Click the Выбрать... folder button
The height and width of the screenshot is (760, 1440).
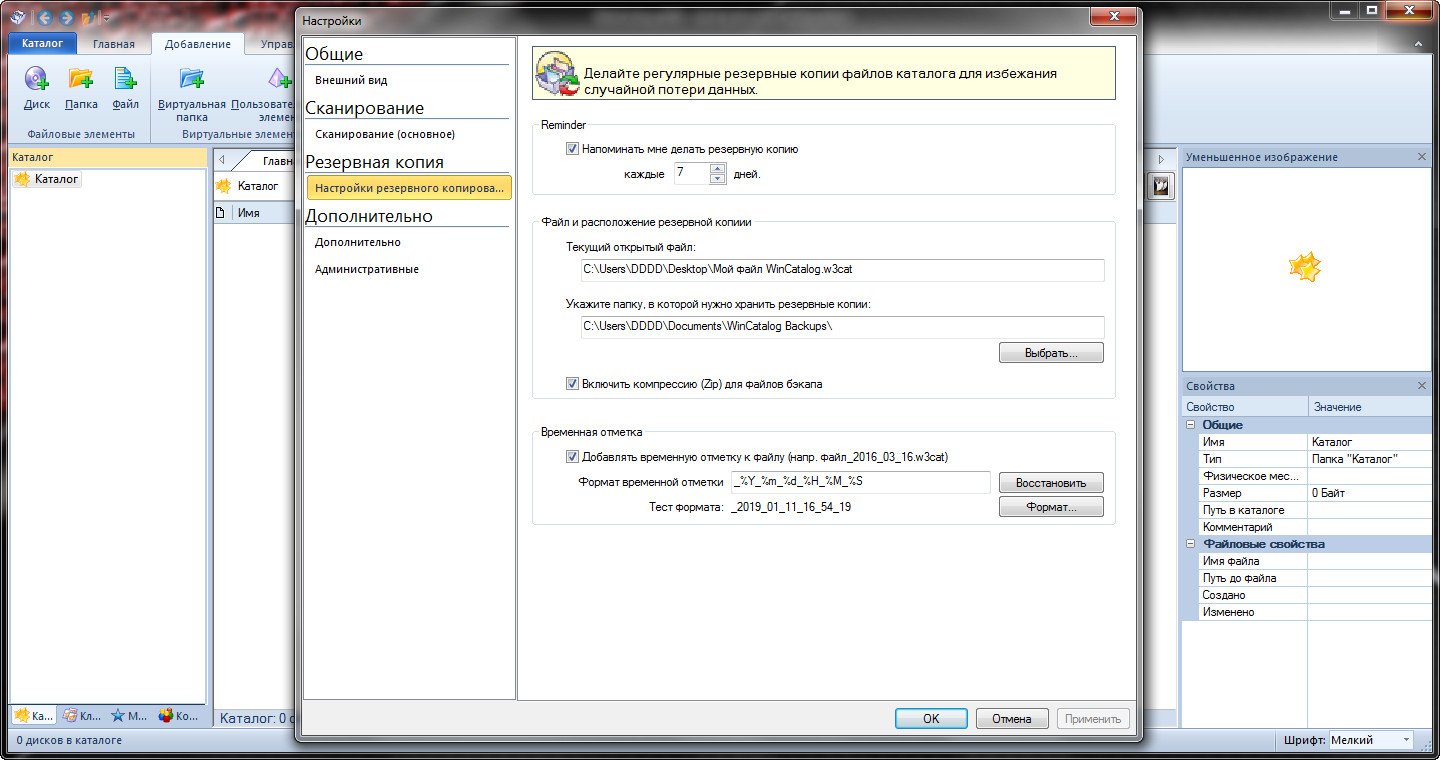[x=1050, y=353]
